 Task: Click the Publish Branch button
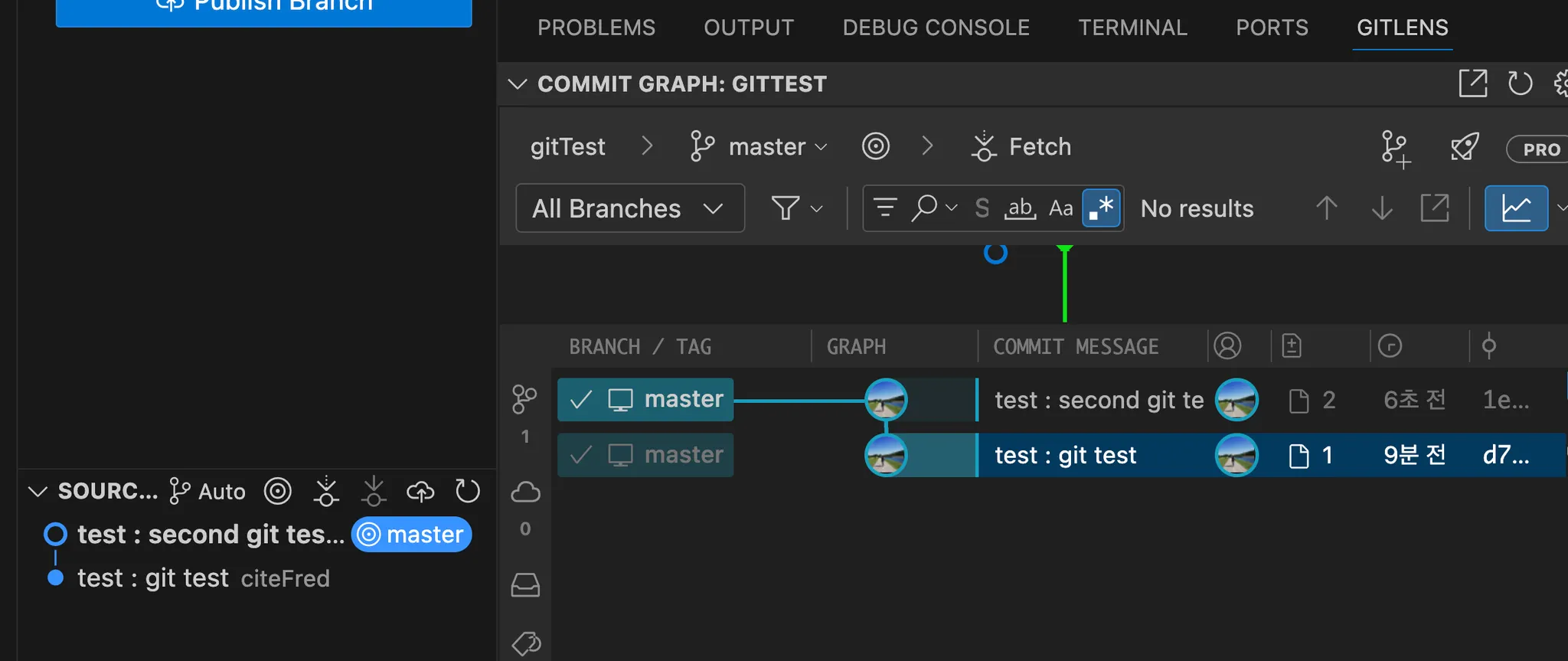tap(263, 8)
